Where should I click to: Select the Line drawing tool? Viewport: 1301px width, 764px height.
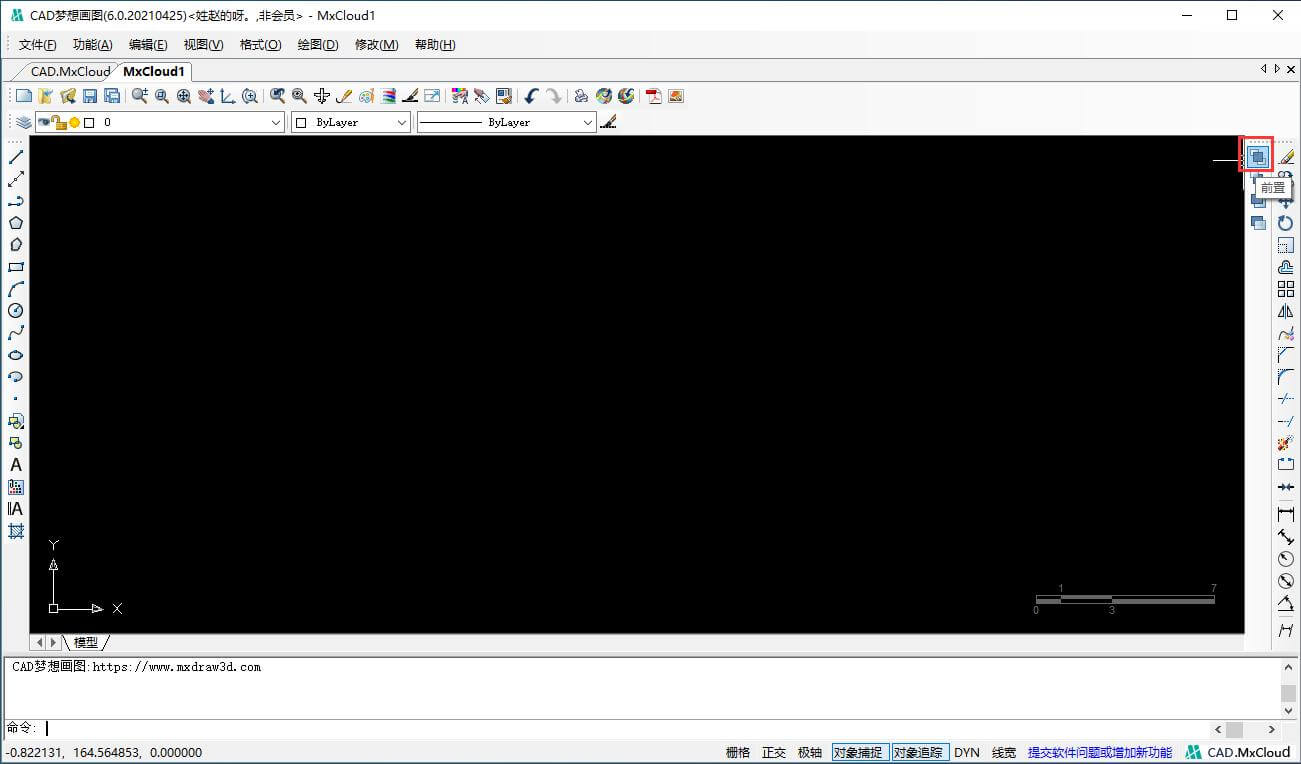click(16, 157)
